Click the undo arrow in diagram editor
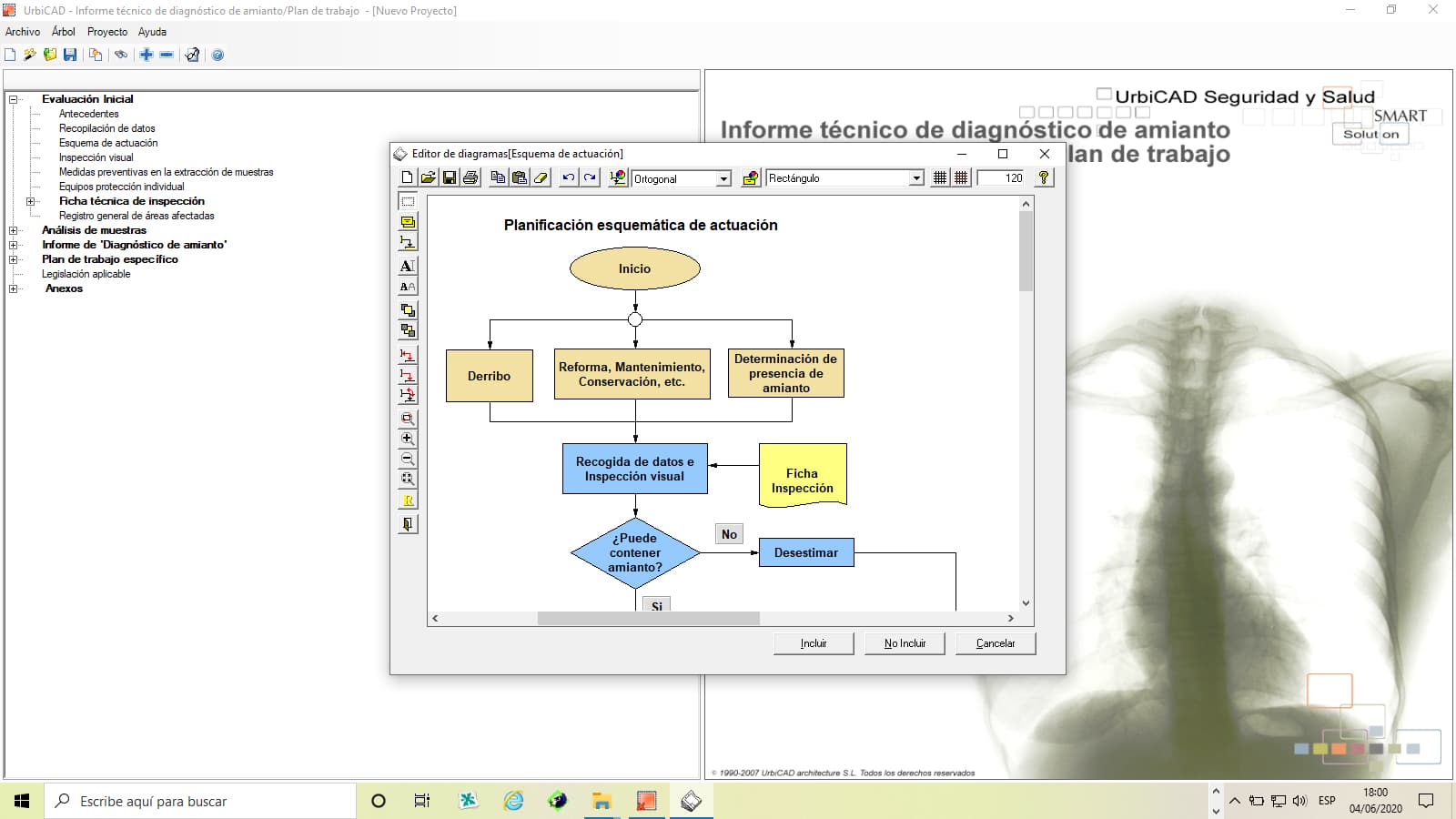The image size is (1456, 819). pyautogui.click(x=569, y=178)
